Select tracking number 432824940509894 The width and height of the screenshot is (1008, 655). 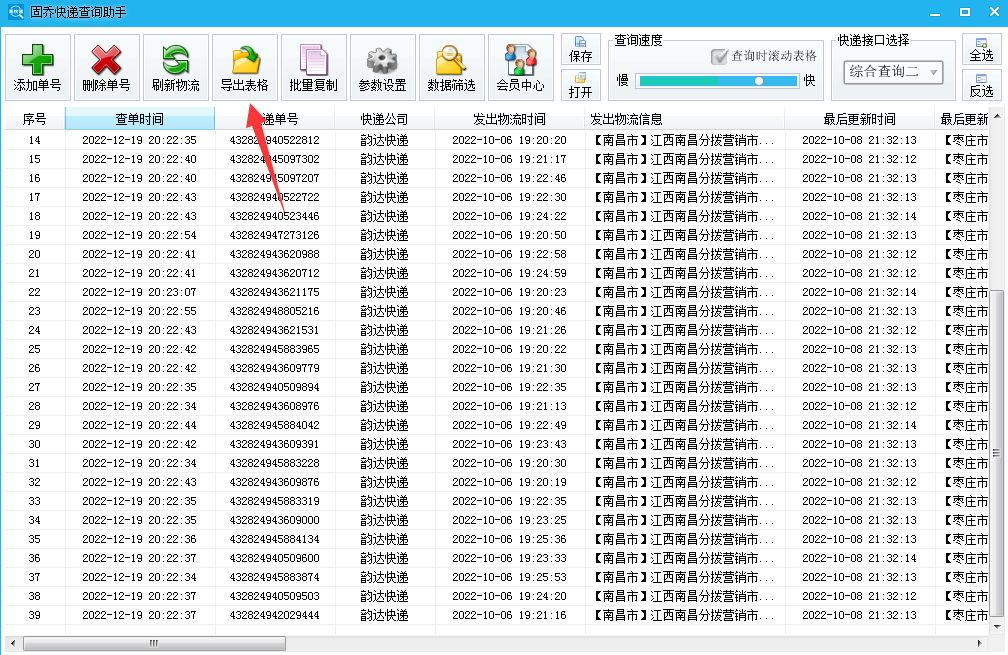274,387
